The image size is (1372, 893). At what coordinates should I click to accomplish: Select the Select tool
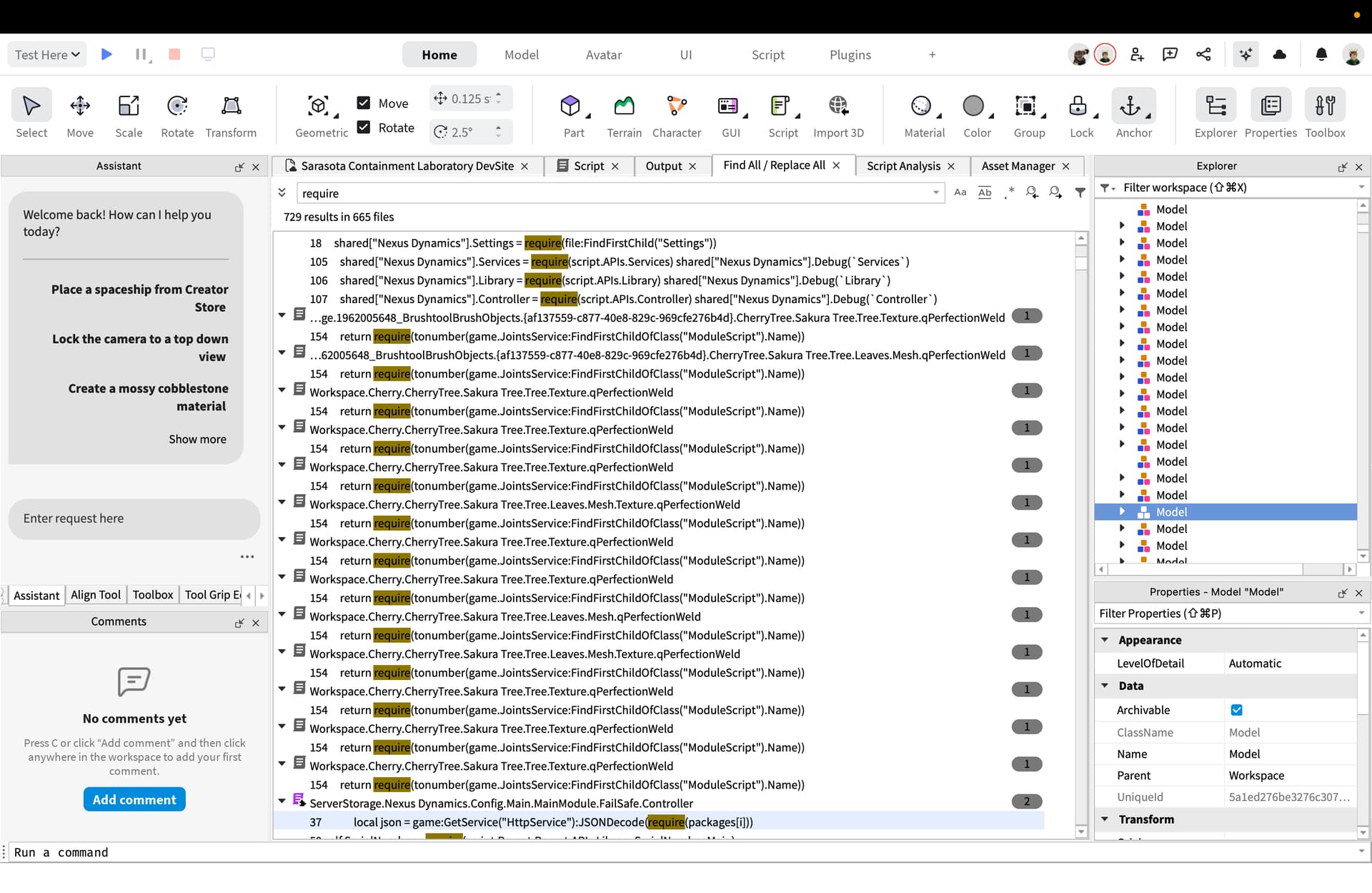[31, 114]
